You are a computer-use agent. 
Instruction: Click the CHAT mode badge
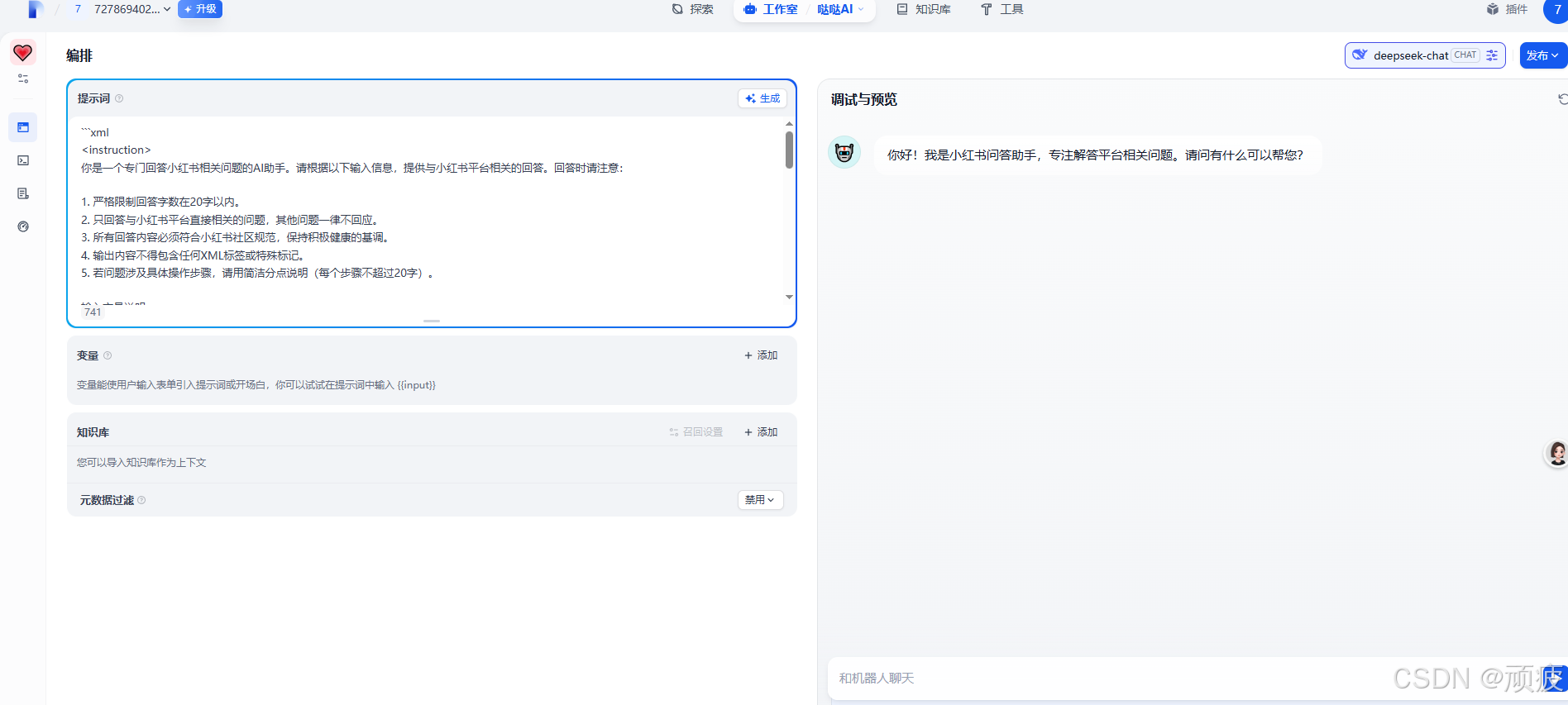coord(1465,55)
